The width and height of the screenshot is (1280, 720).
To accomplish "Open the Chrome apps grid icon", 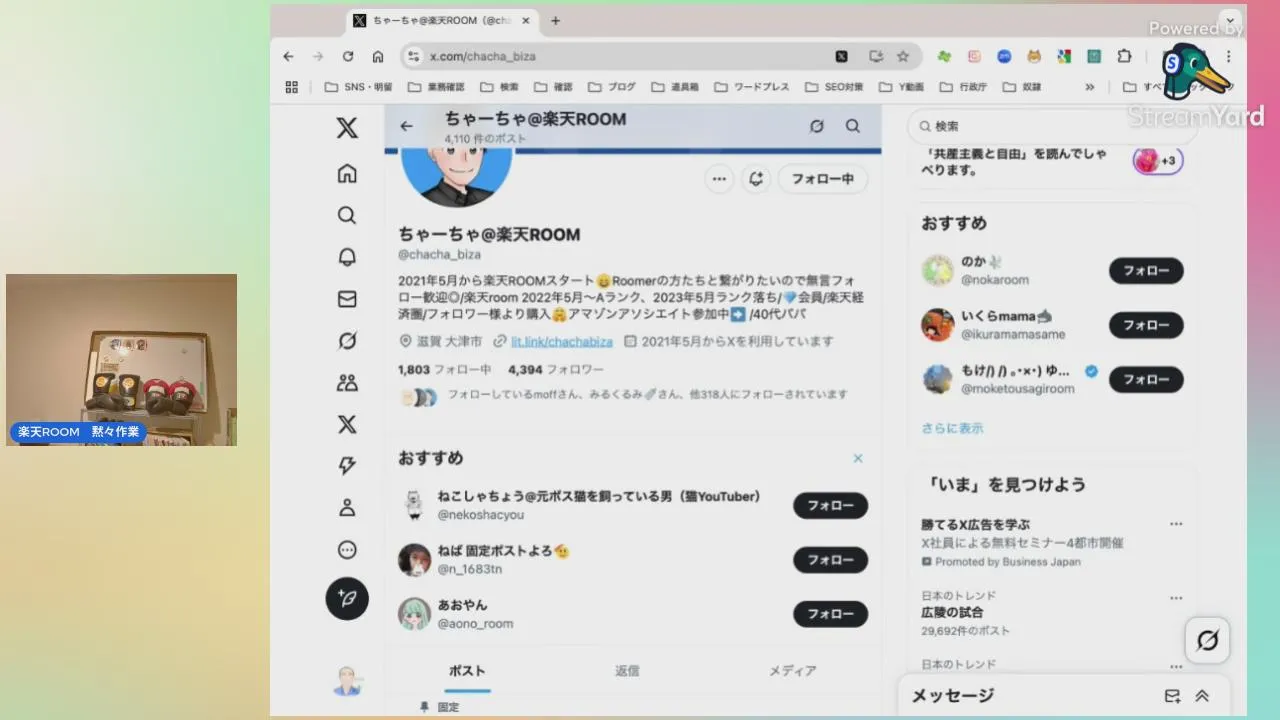I will coord(292,87).
